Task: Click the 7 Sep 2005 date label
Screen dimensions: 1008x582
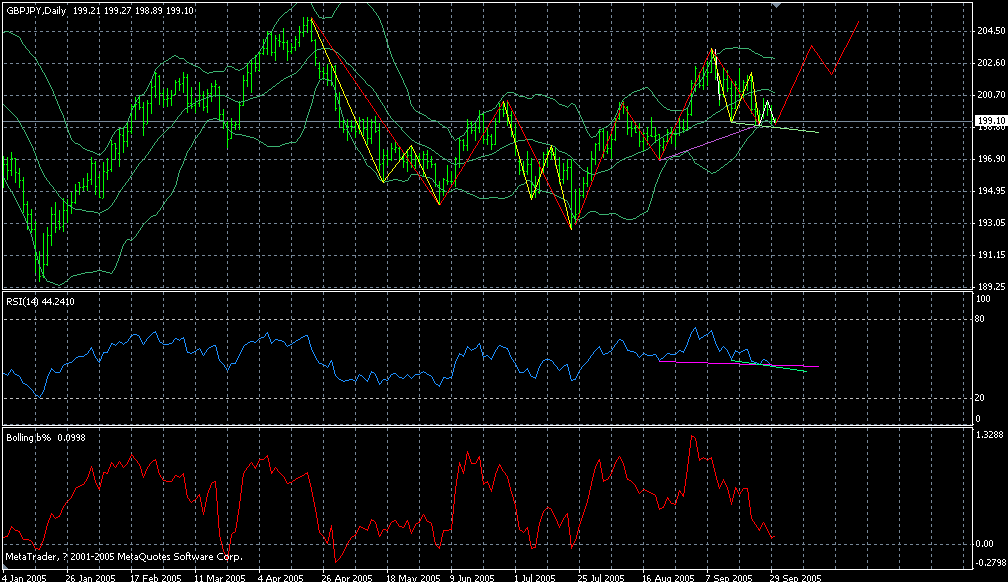Action: coord(730,577)
